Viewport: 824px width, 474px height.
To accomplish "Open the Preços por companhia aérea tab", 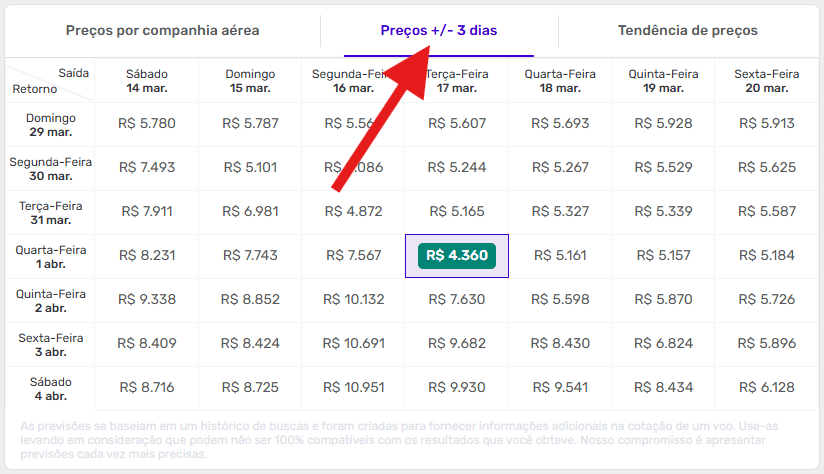I will (x=162, y=31).
